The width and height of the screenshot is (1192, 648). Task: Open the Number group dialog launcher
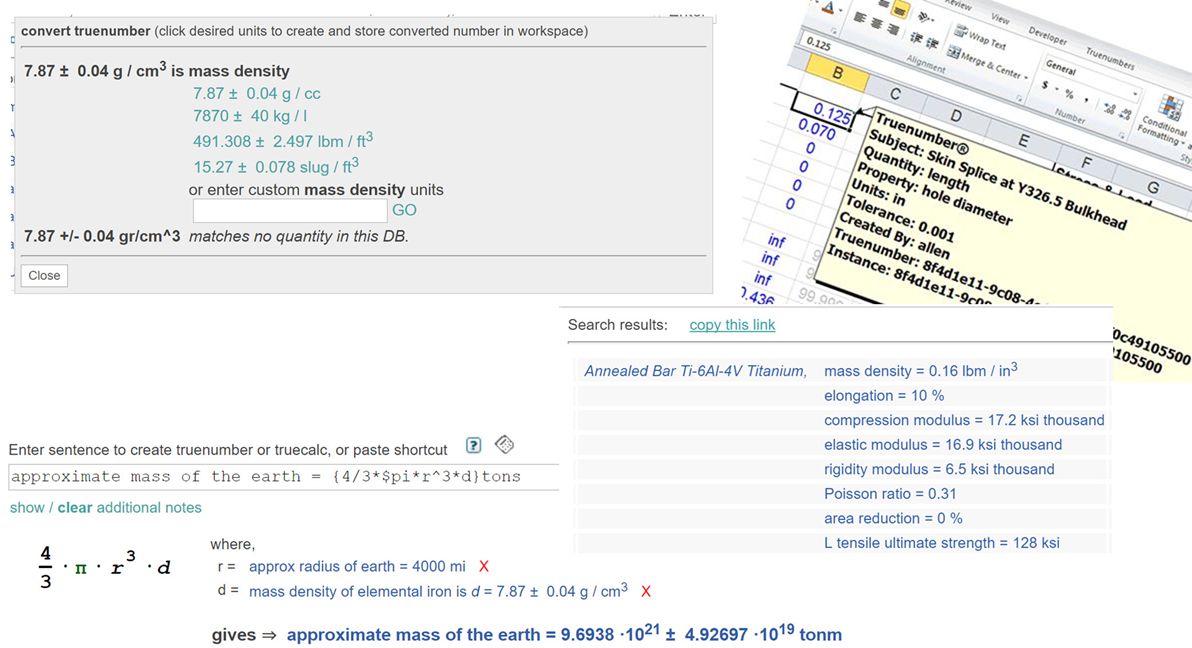1122,135
